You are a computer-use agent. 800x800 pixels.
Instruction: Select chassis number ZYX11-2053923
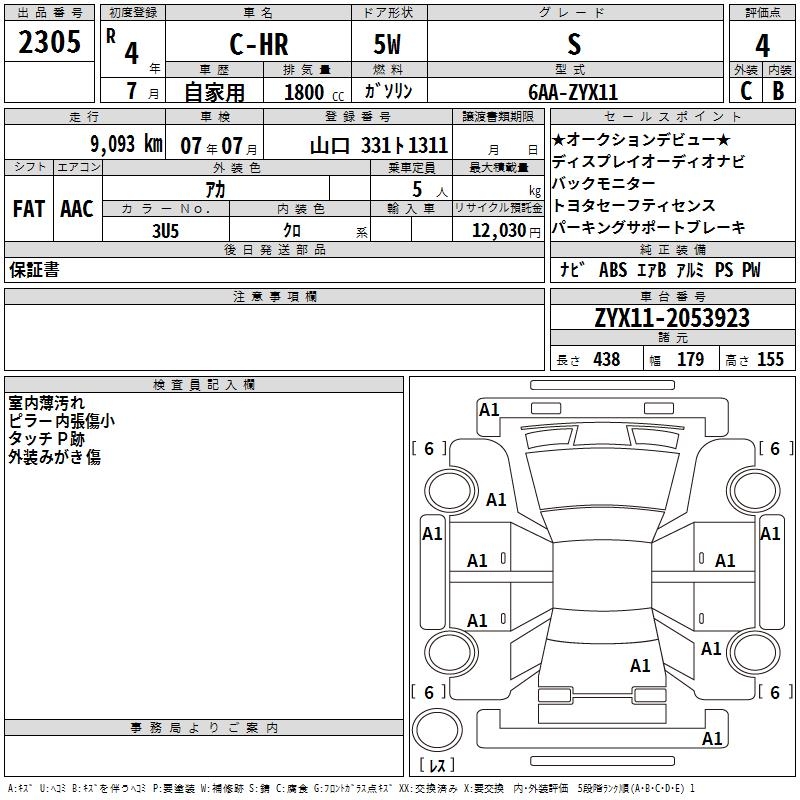[672, 318]
